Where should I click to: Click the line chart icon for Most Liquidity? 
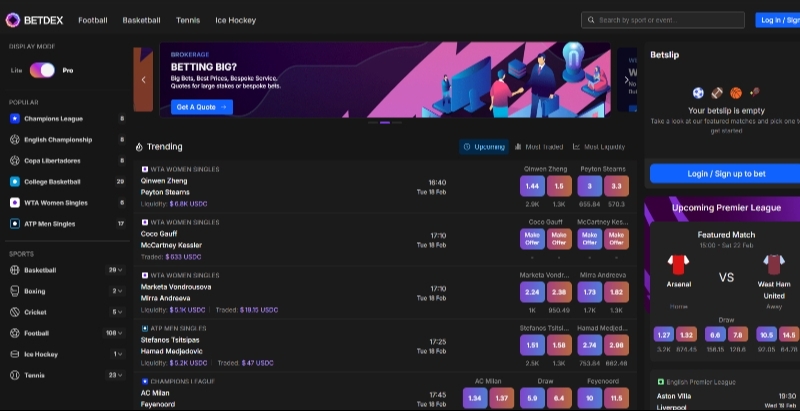click(577, 147)
